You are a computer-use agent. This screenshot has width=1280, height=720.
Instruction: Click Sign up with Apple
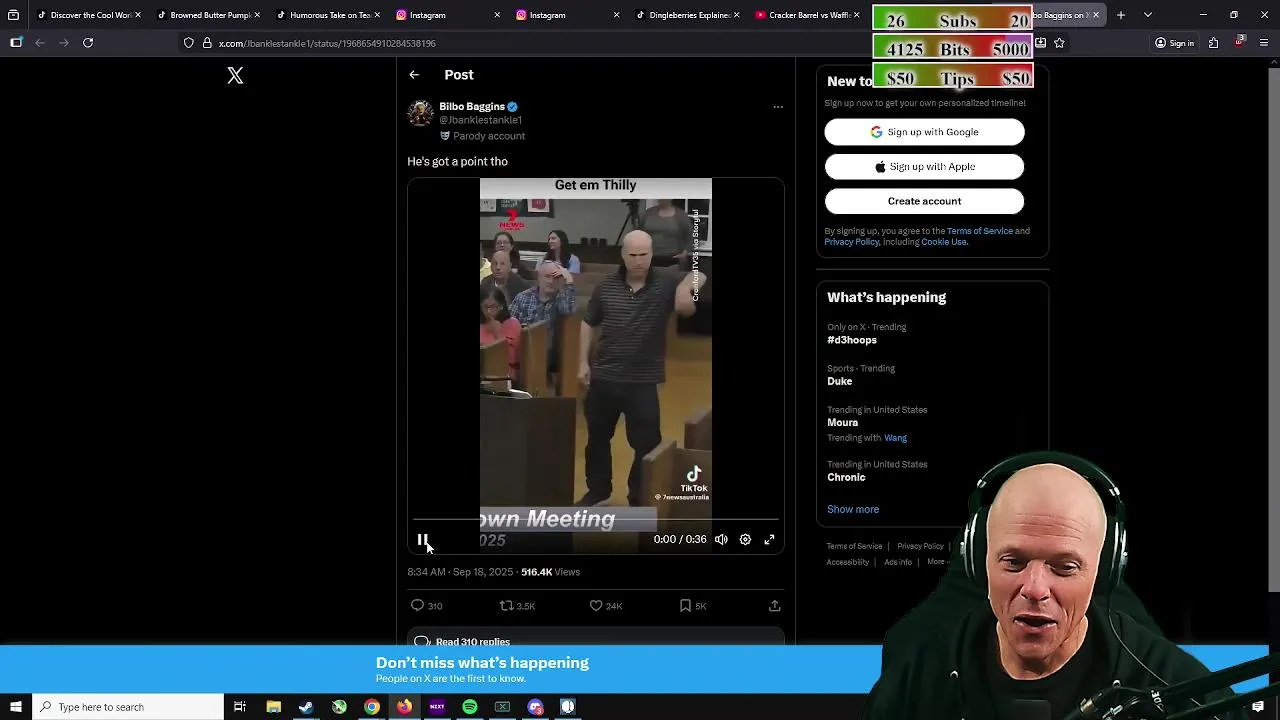pos(924,167)
